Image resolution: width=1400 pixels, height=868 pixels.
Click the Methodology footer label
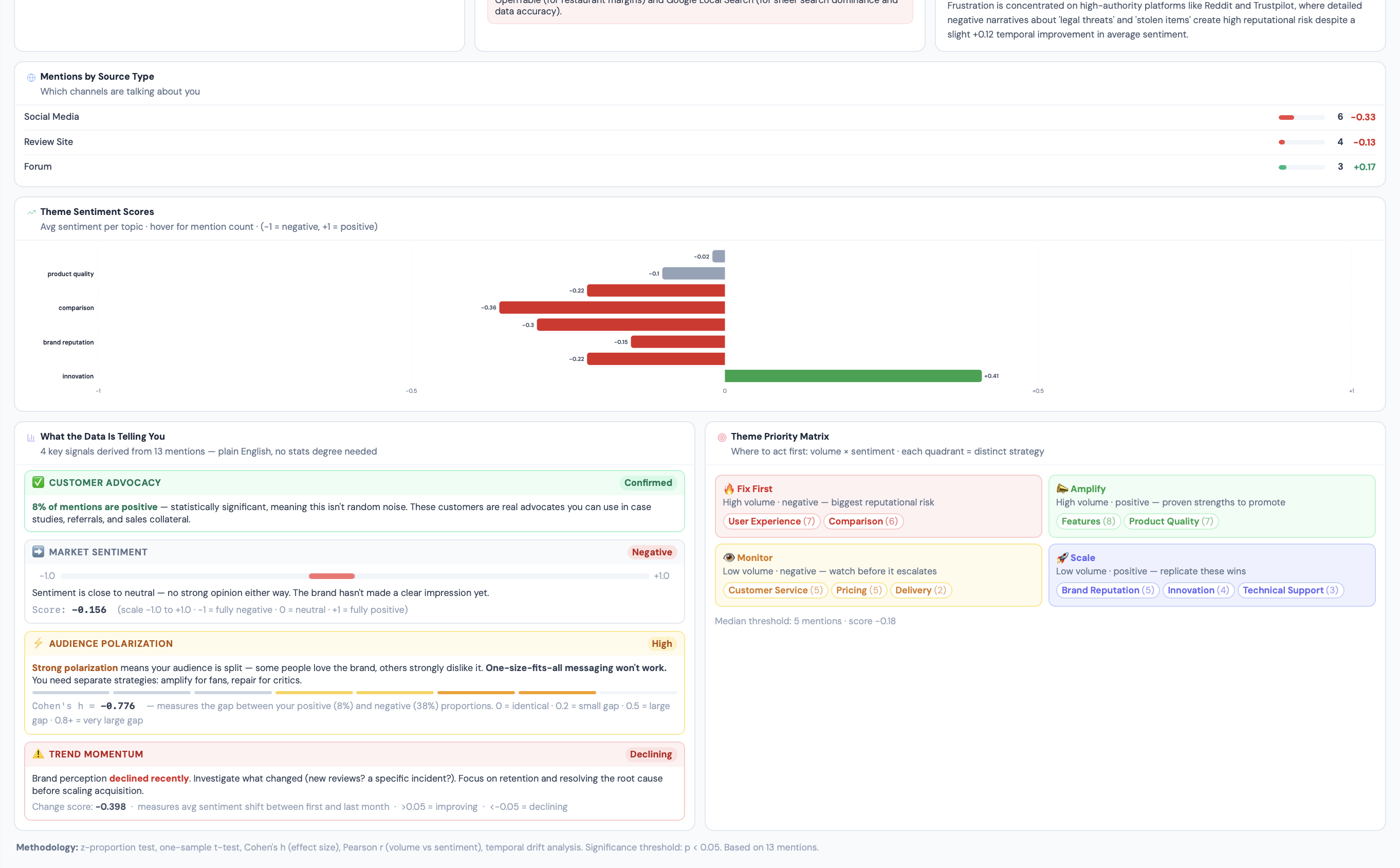(47, 847)
